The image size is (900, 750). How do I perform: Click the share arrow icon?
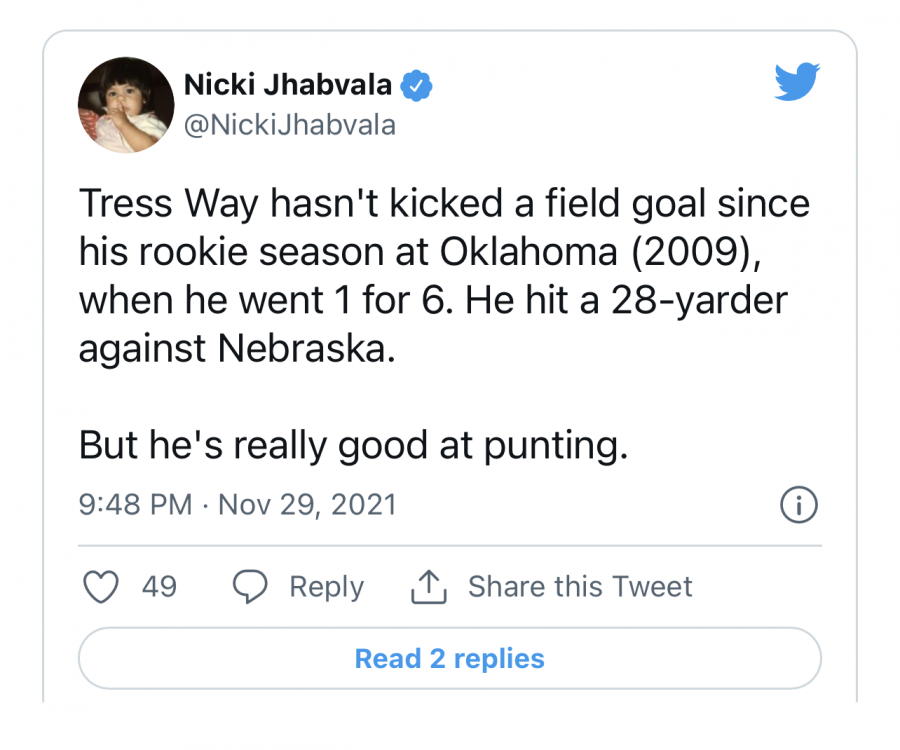point(428,587)
